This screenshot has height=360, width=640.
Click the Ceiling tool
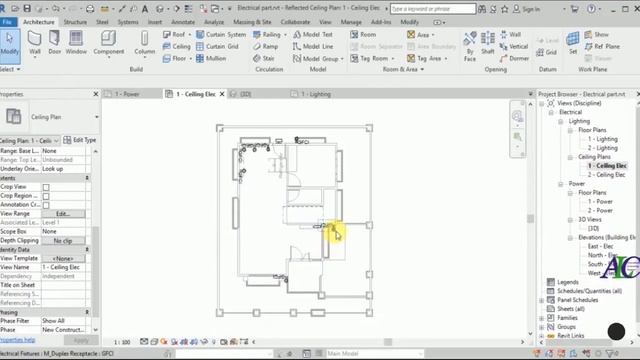[177, 47]
